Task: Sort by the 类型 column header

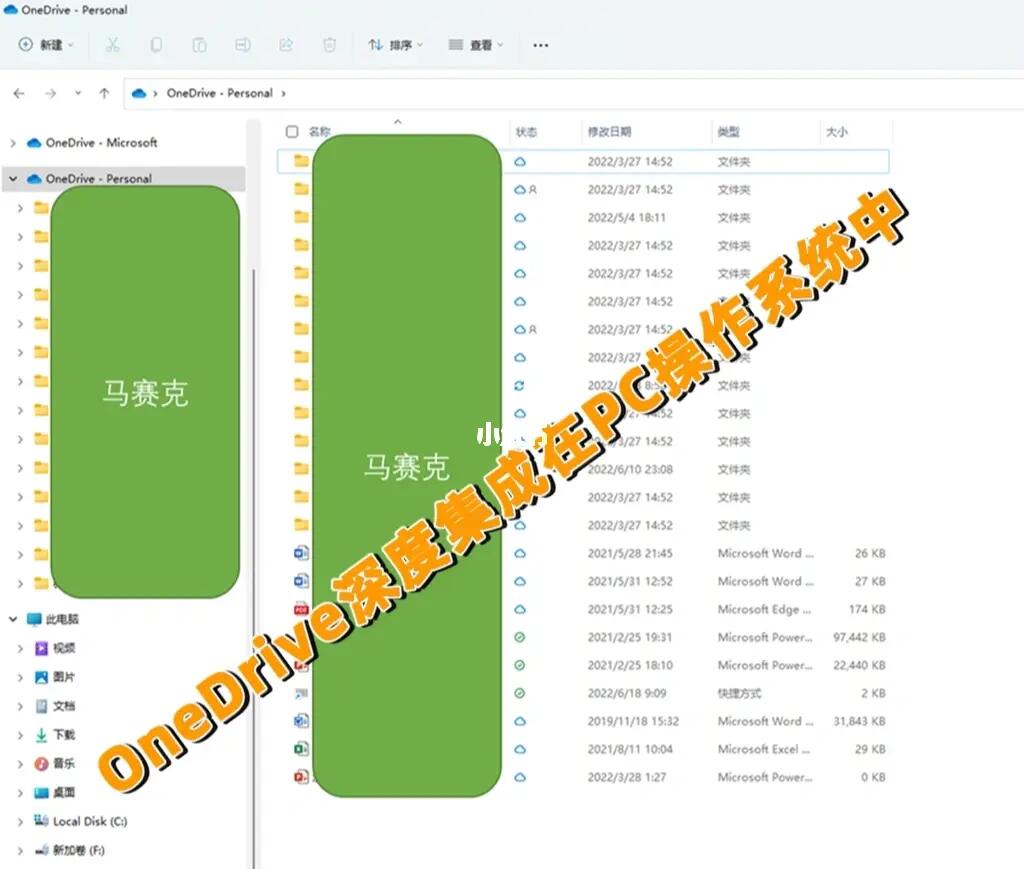Action: [728, 132]
